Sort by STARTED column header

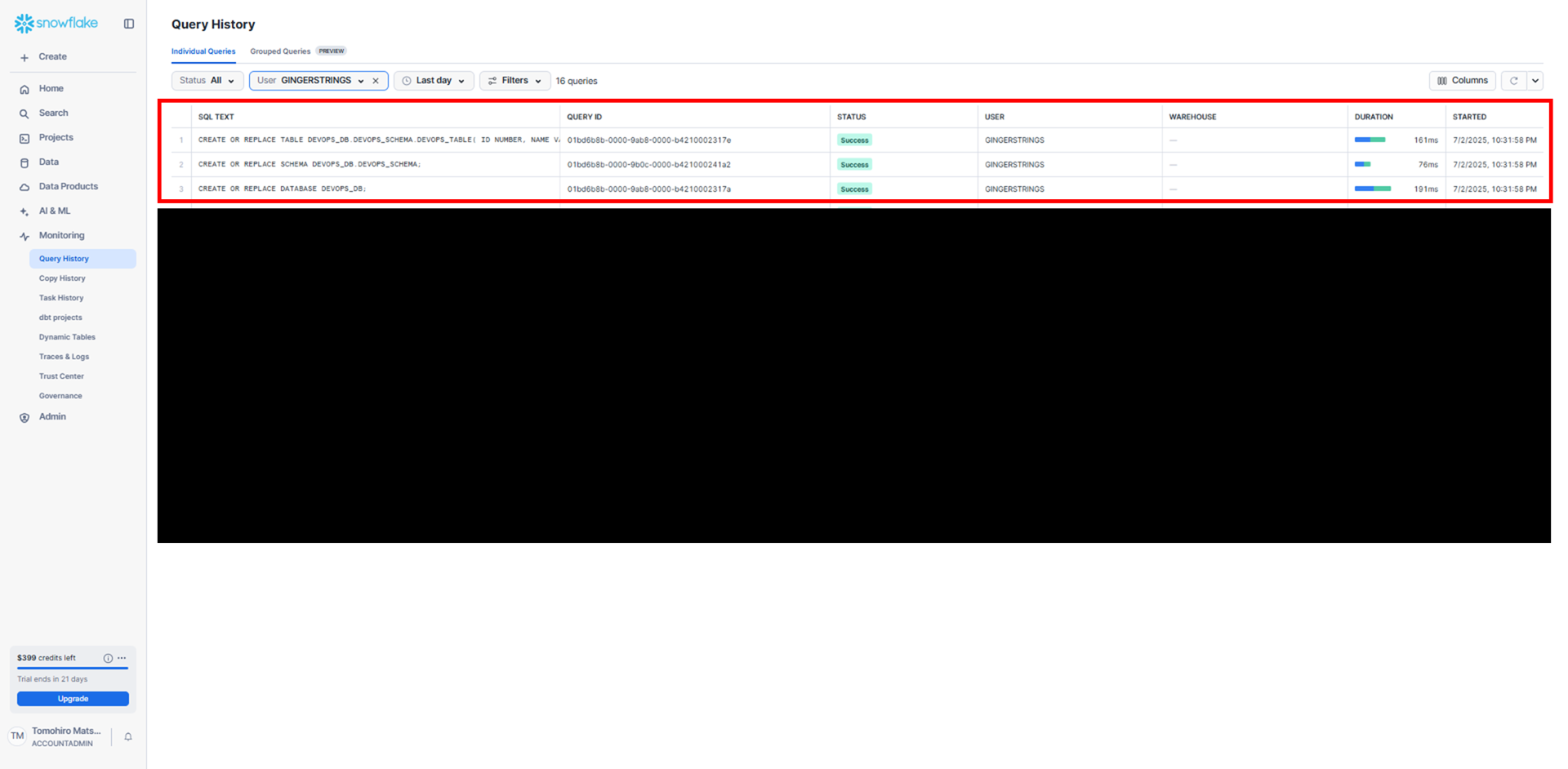[1469, 117]
